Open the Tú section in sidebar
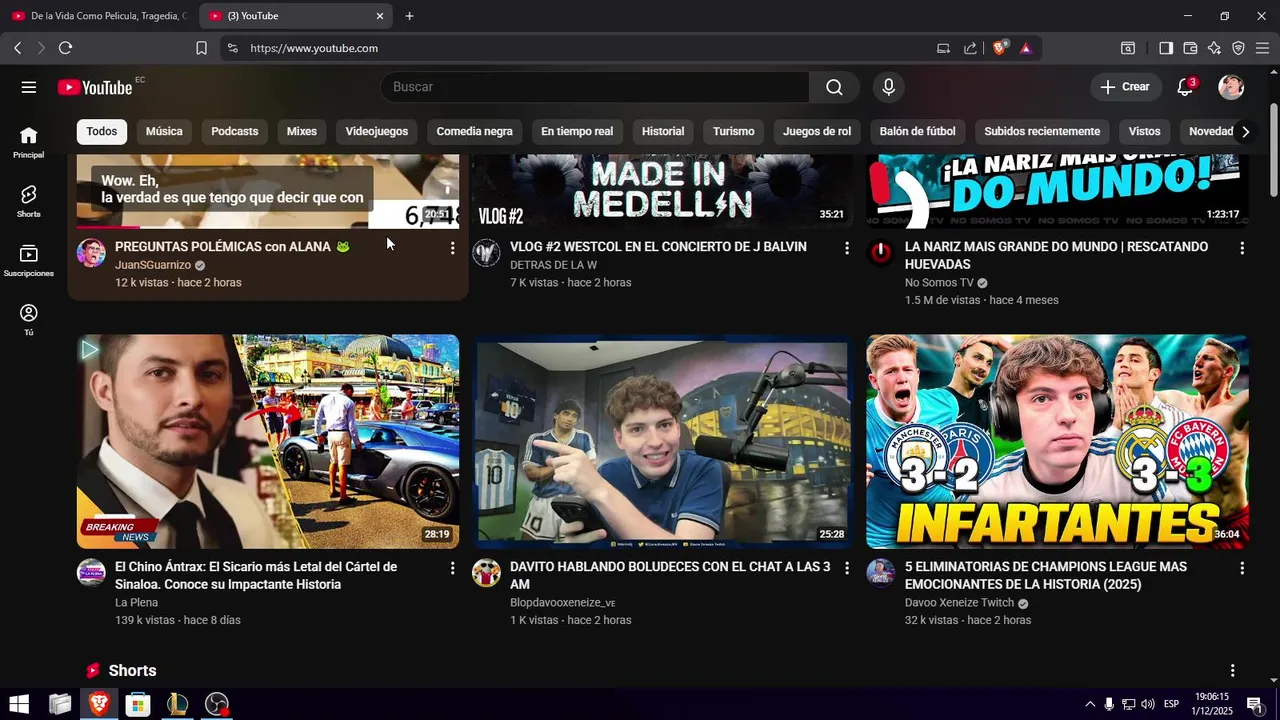 coord(29,319)
